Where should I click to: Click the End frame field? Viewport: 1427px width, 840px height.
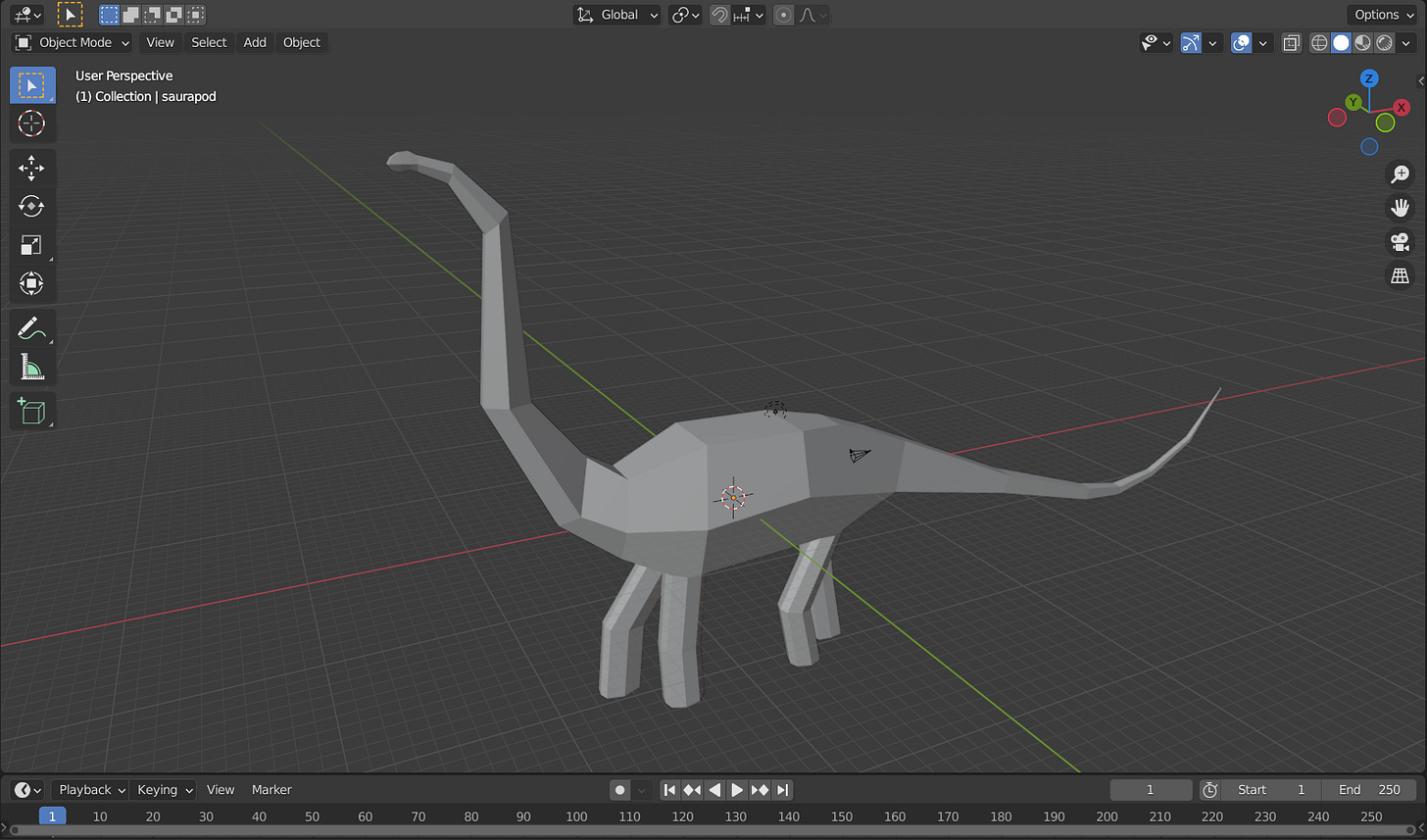1369,790
